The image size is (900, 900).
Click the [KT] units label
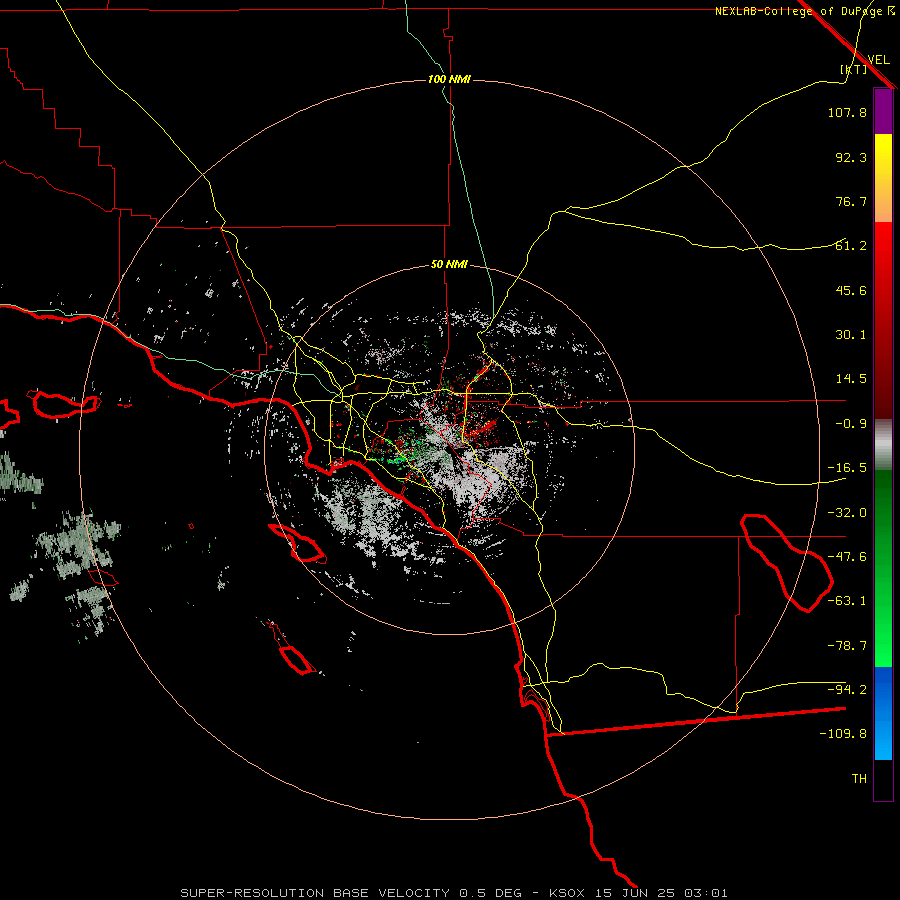point(854,69)
